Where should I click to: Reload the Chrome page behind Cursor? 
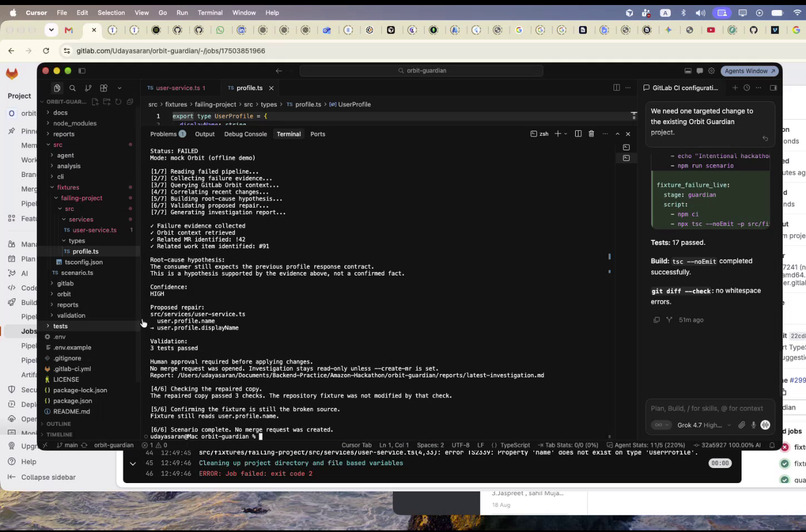(46, 51)
